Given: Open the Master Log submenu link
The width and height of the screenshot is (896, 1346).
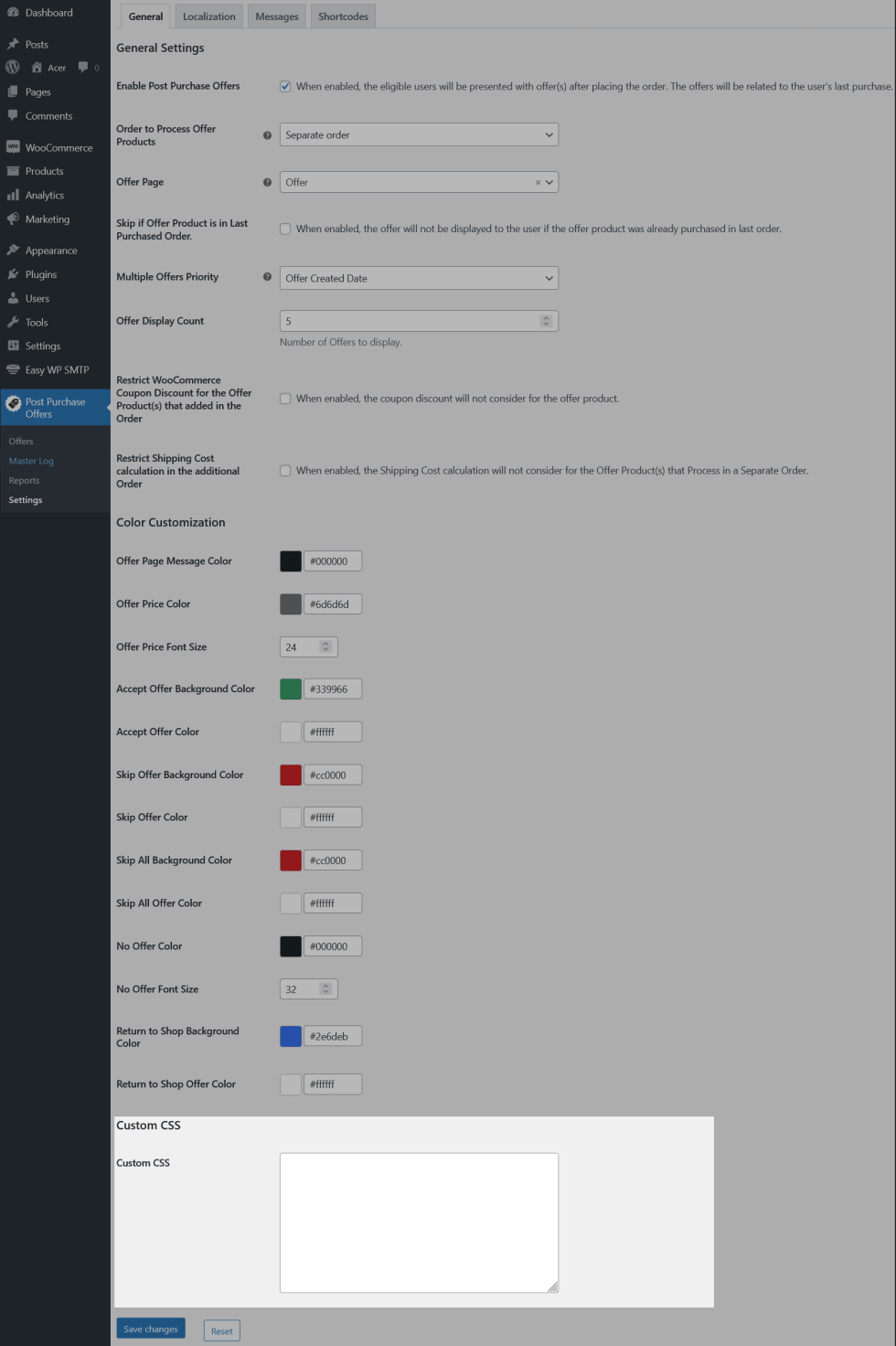Looking at the screenshot, I should [31, 461].
